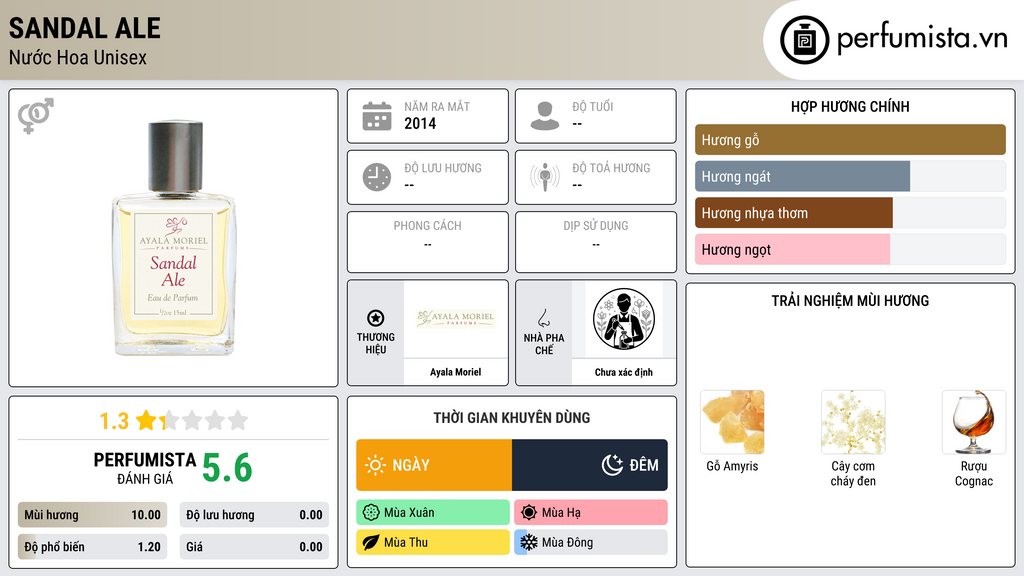Click the Phong cách card
The height and width of the screenshot is (576, 1024).
pyautogui.click(x=428, y=242)
